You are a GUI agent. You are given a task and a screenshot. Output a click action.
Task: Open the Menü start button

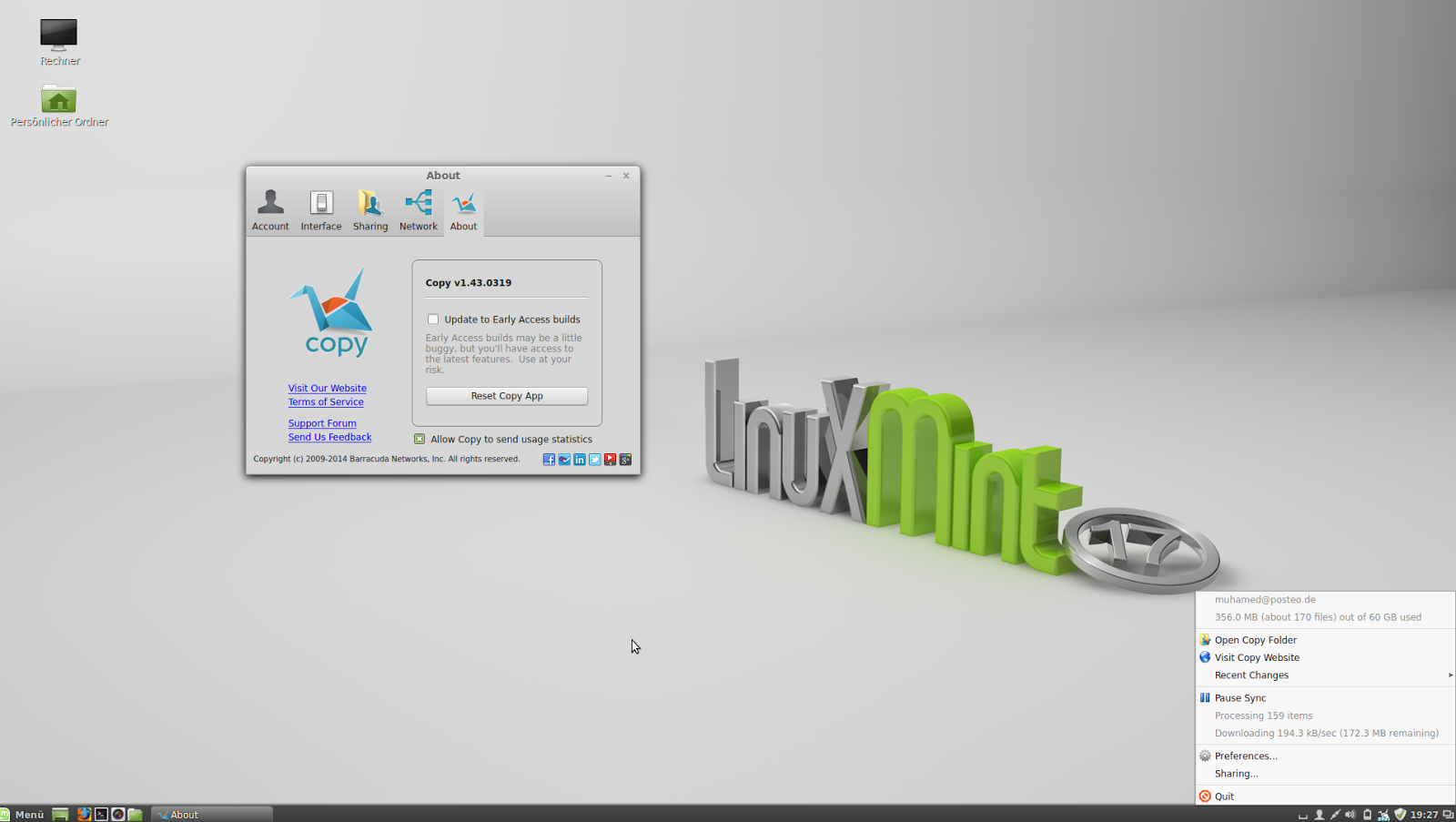click(23, 815)
